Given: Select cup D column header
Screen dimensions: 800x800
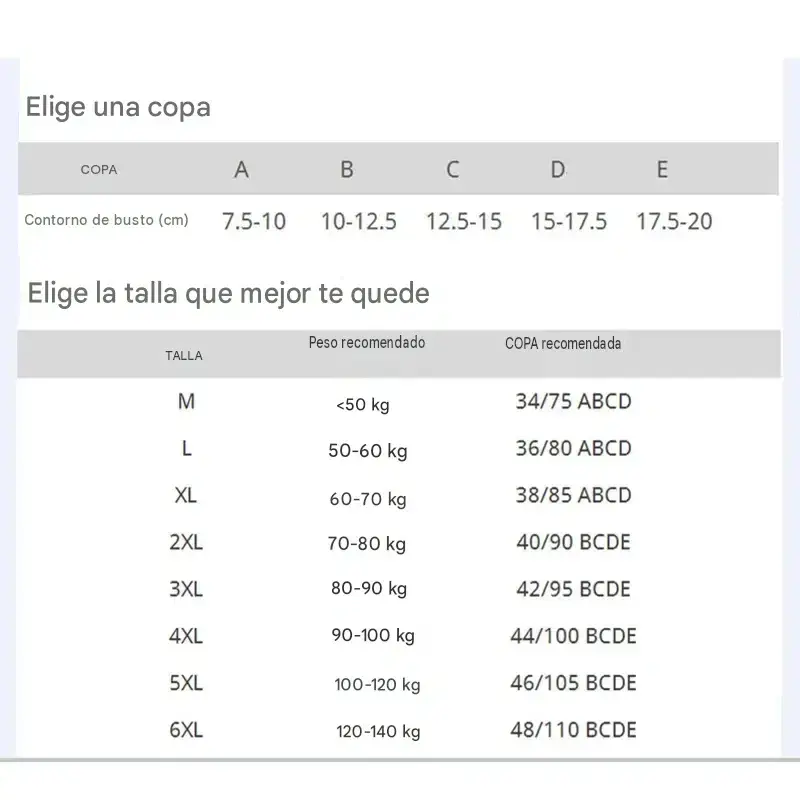Looking at the screenshot, I should [558, 169].
